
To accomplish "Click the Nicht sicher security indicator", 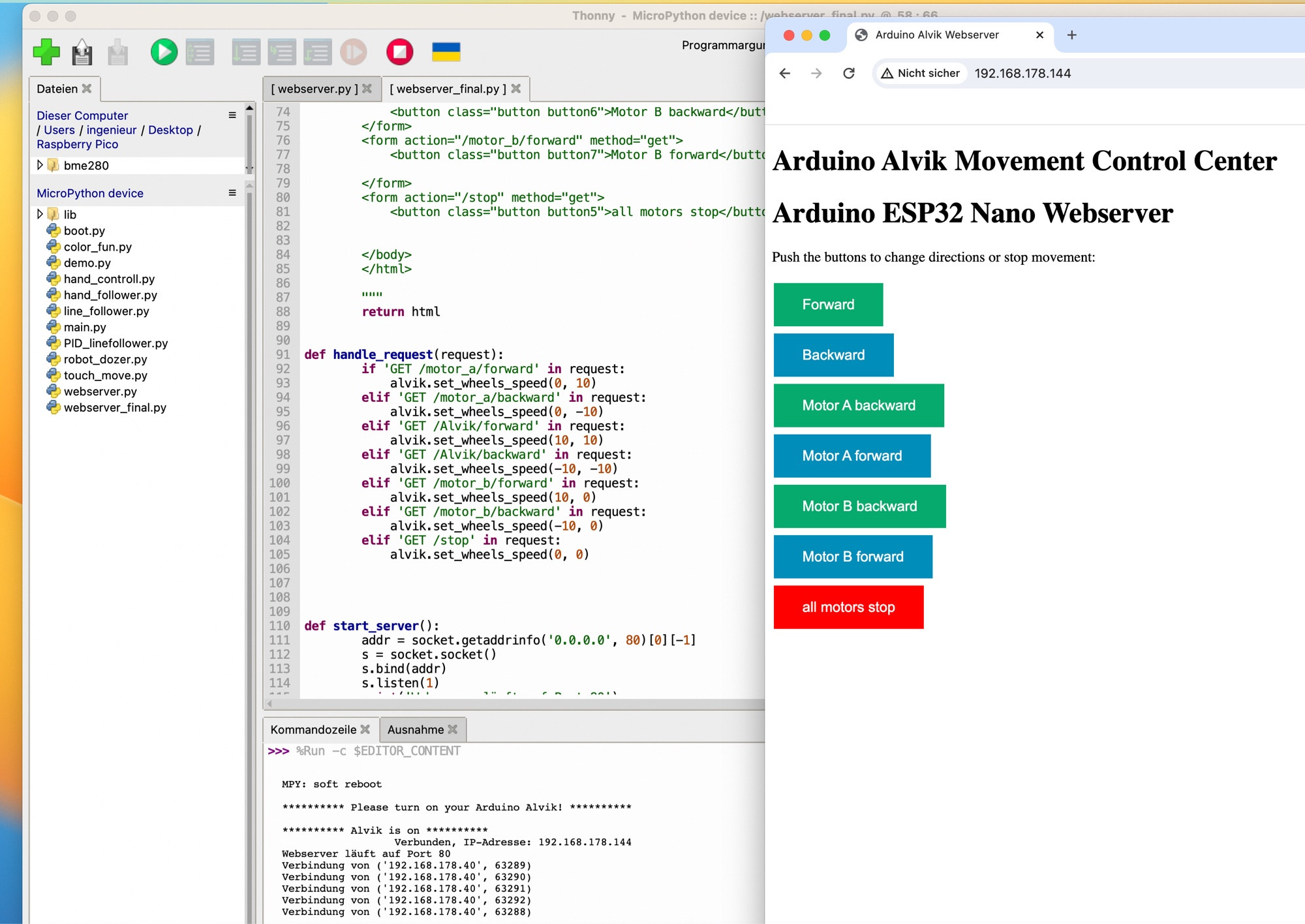I will point(921,73).
